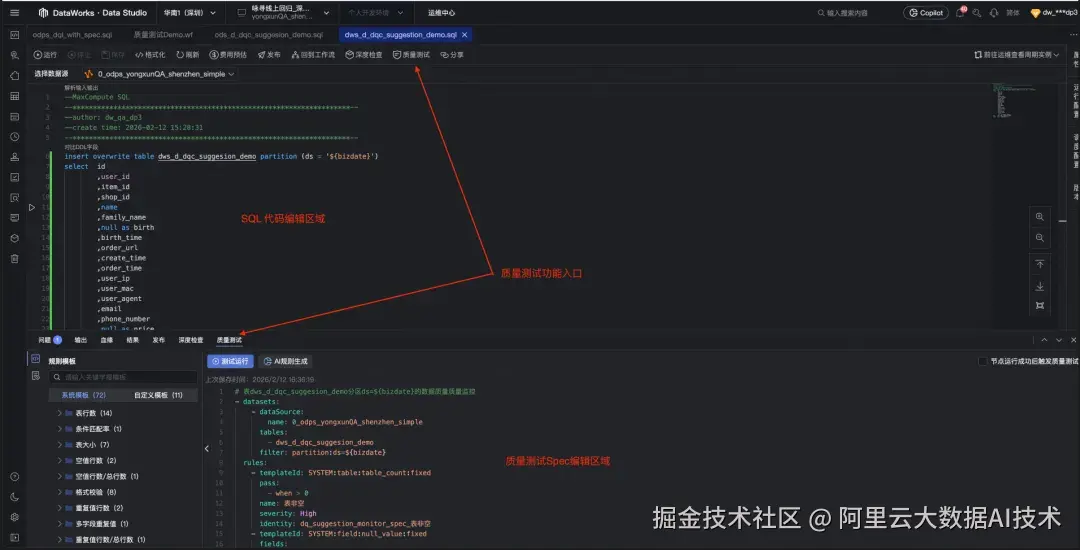Open the code icon in left sidebar
This screenshot has width=1080, height=550.
point(14,34)
